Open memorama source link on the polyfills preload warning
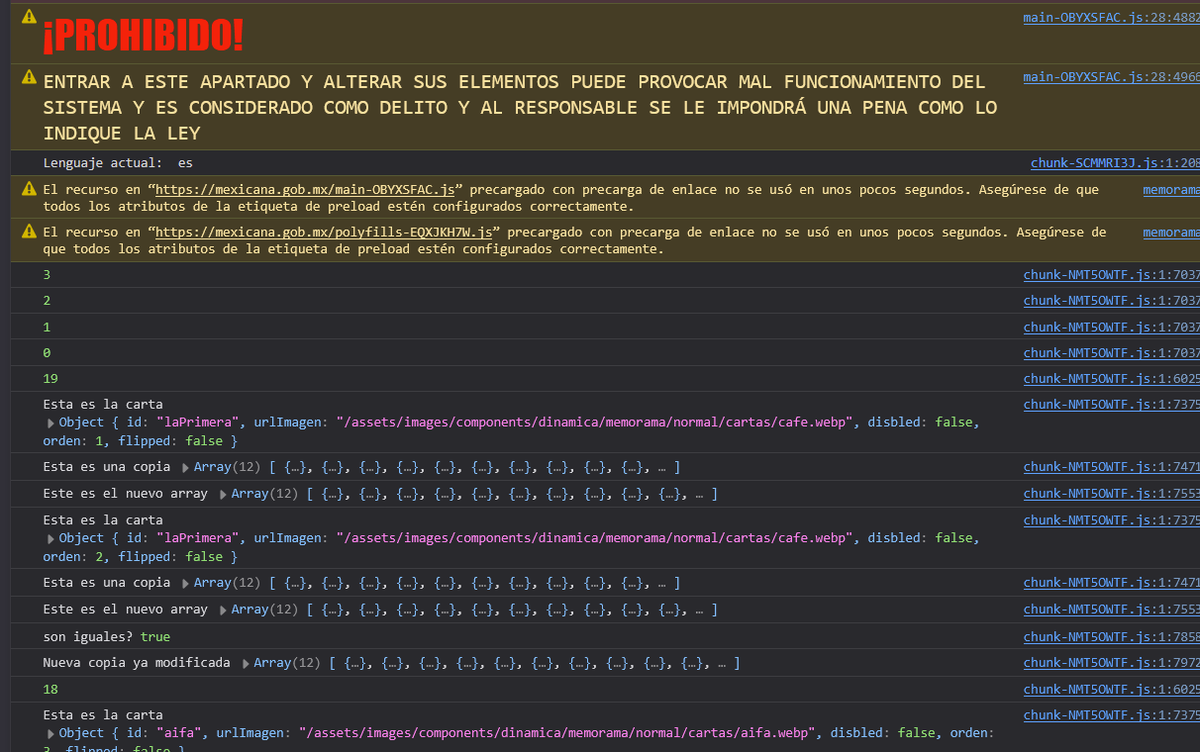 (x=1171, y=231)
